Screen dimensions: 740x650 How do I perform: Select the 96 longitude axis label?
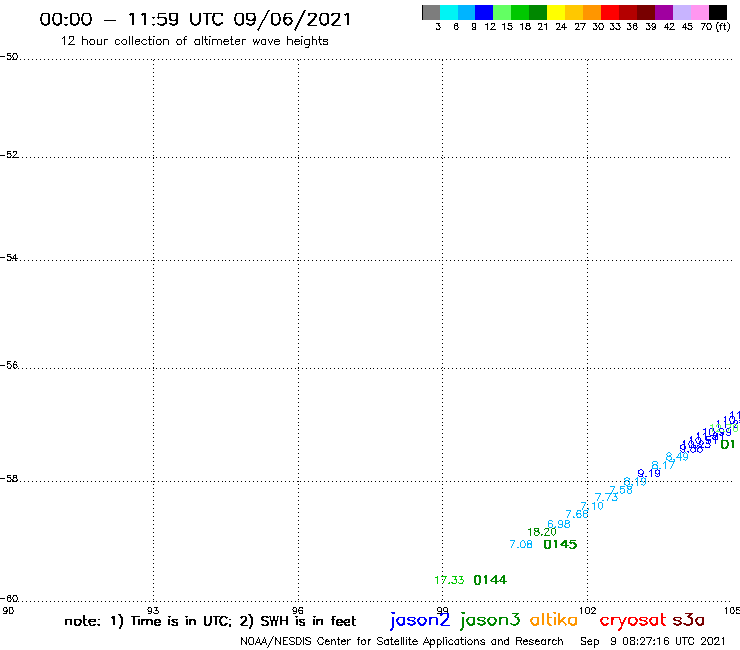298,610
